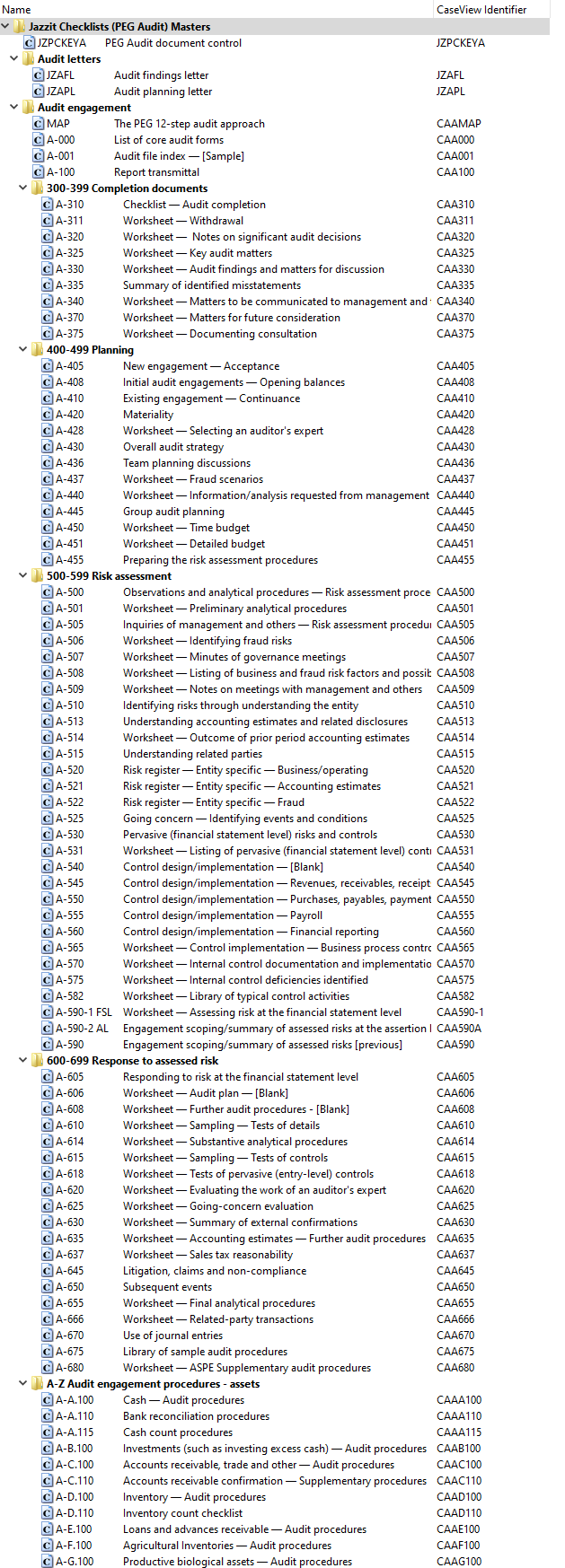This screenshot has height=1568, width=565.
Task: Sort by the Name column header
Action: pyautogui.click(x=216, y=9)
